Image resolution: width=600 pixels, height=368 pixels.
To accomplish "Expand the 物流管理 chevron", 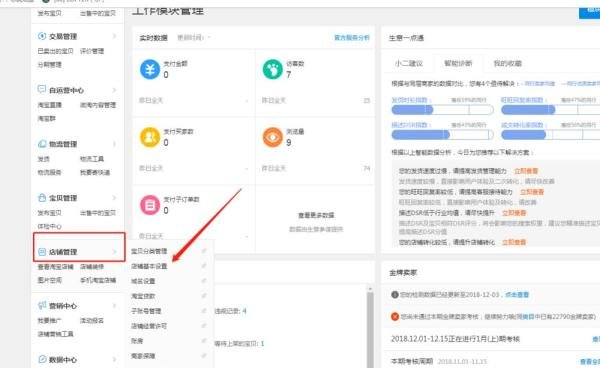I will click(x=114, y=144).
